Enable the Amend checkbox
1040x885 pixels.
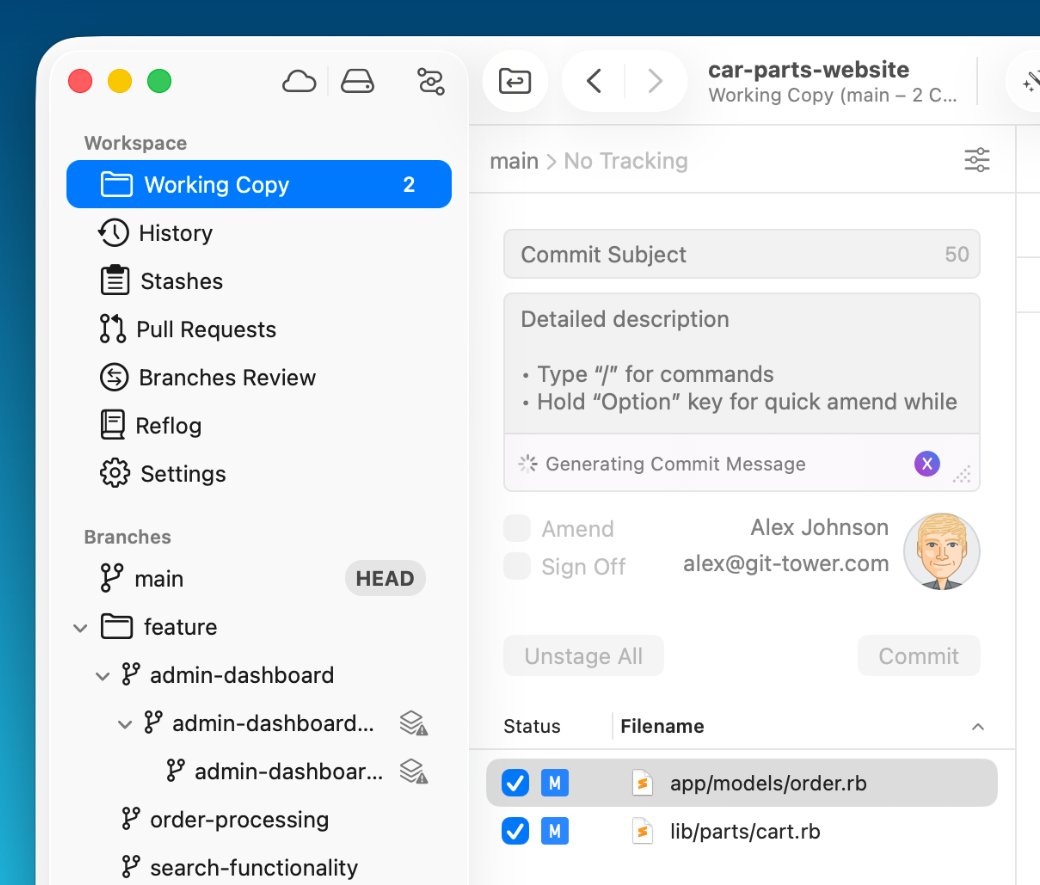517,529
